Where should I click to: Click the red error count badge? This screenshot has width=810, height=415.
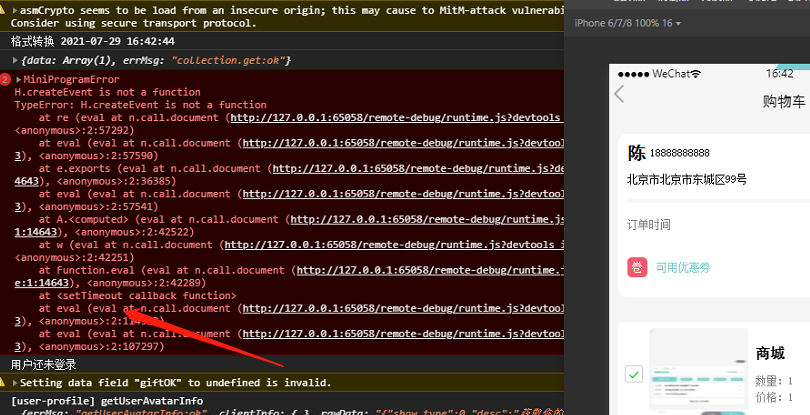click(x=5, y=80)
